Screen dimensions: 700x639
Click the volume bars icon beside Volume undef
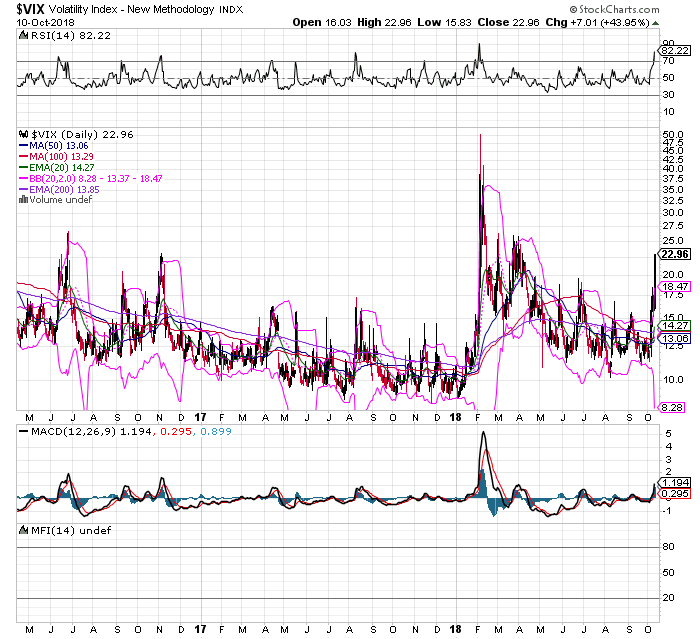[23, 200]
